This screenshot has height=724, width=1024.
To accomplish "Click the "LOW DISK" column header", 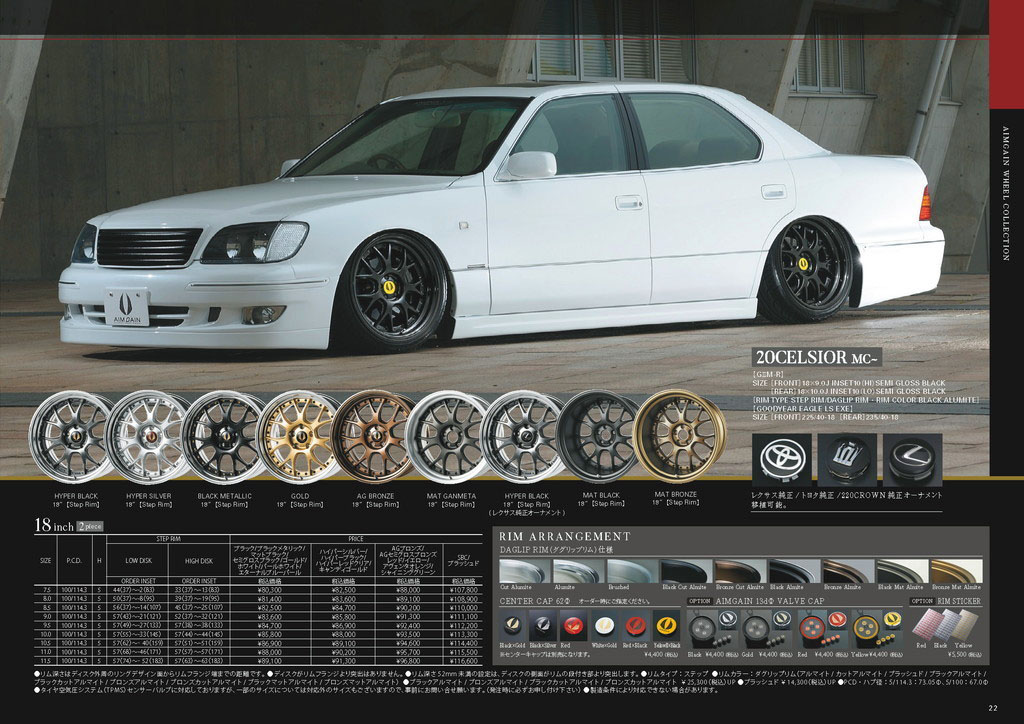I will pos(138,561).
